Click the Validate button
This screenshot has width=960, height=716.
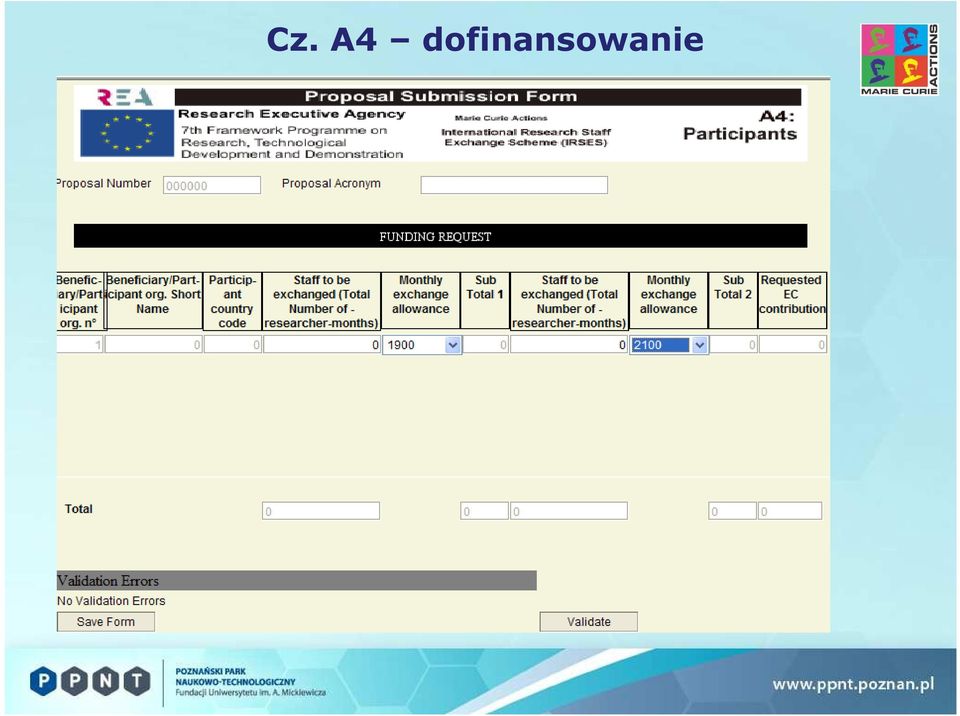(588, 621)
